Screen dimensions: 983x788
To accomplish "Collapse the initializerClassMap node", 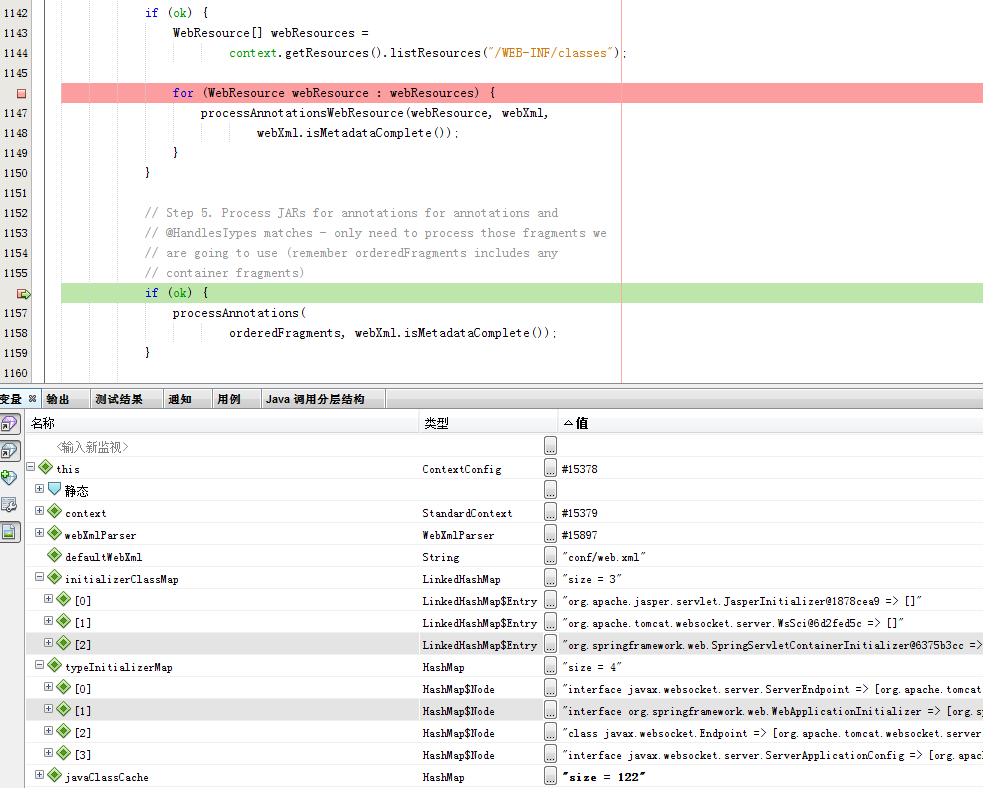I will (39, 577).
